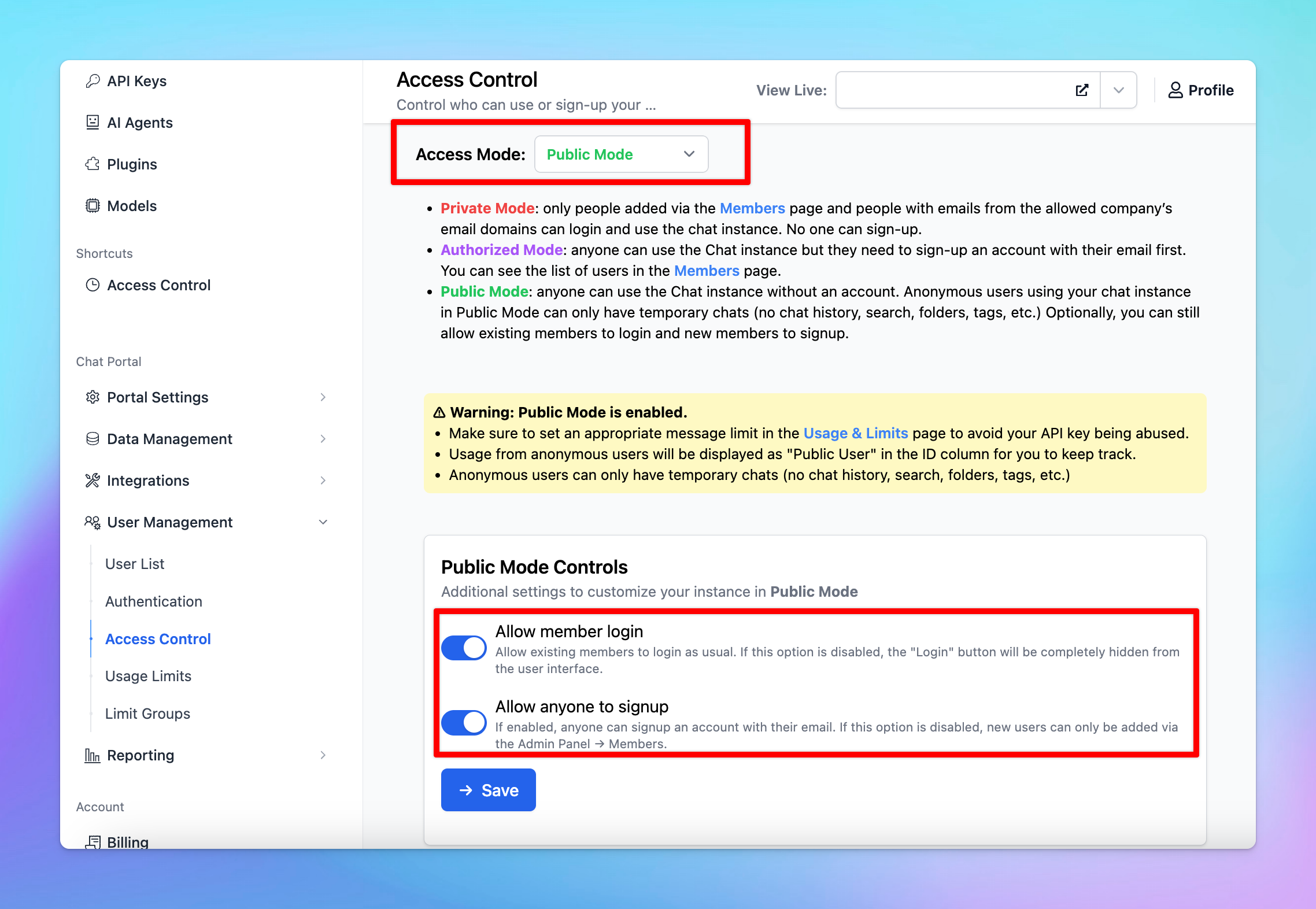Click the green Public Mode label in description
Viewport: 1316px width, 909px height.
[485, 291]
